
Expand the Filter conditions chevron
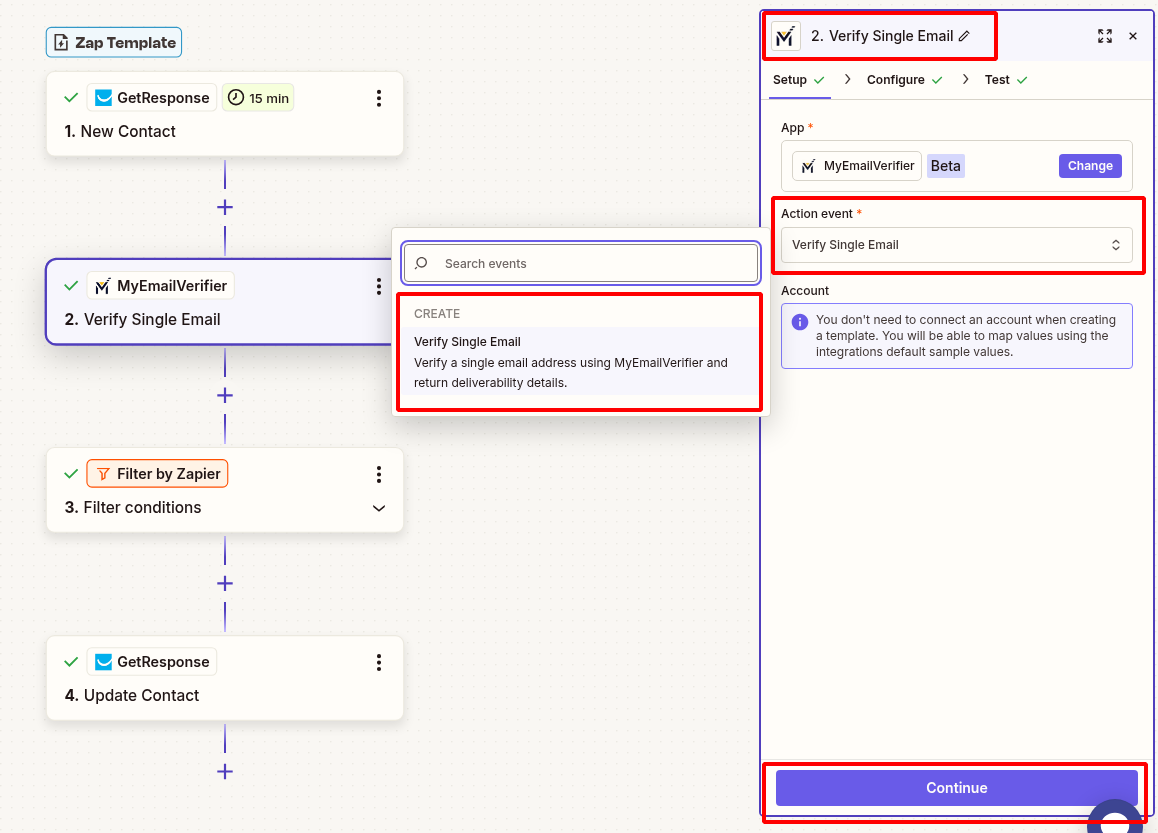coord(378,508)
